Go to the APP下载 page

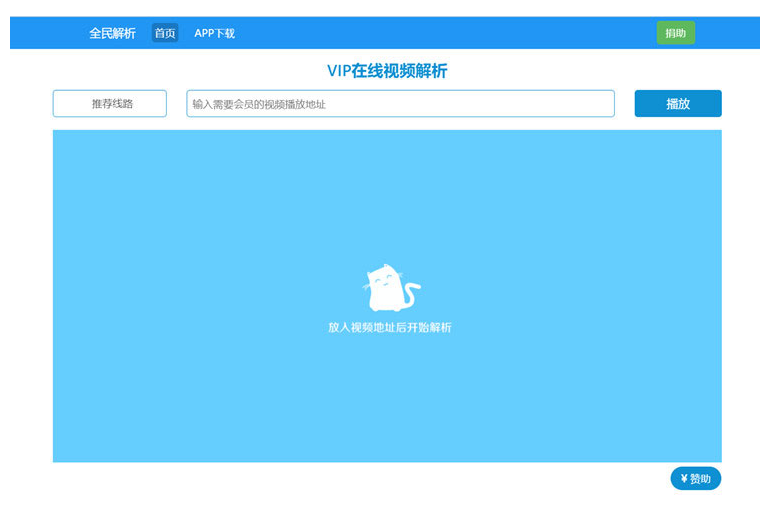coord(214,33)
